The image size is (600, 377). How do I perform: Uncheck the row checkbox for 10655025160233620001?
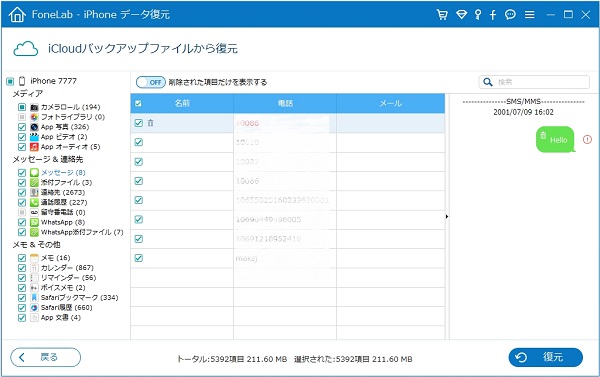[x=139, y=200]
